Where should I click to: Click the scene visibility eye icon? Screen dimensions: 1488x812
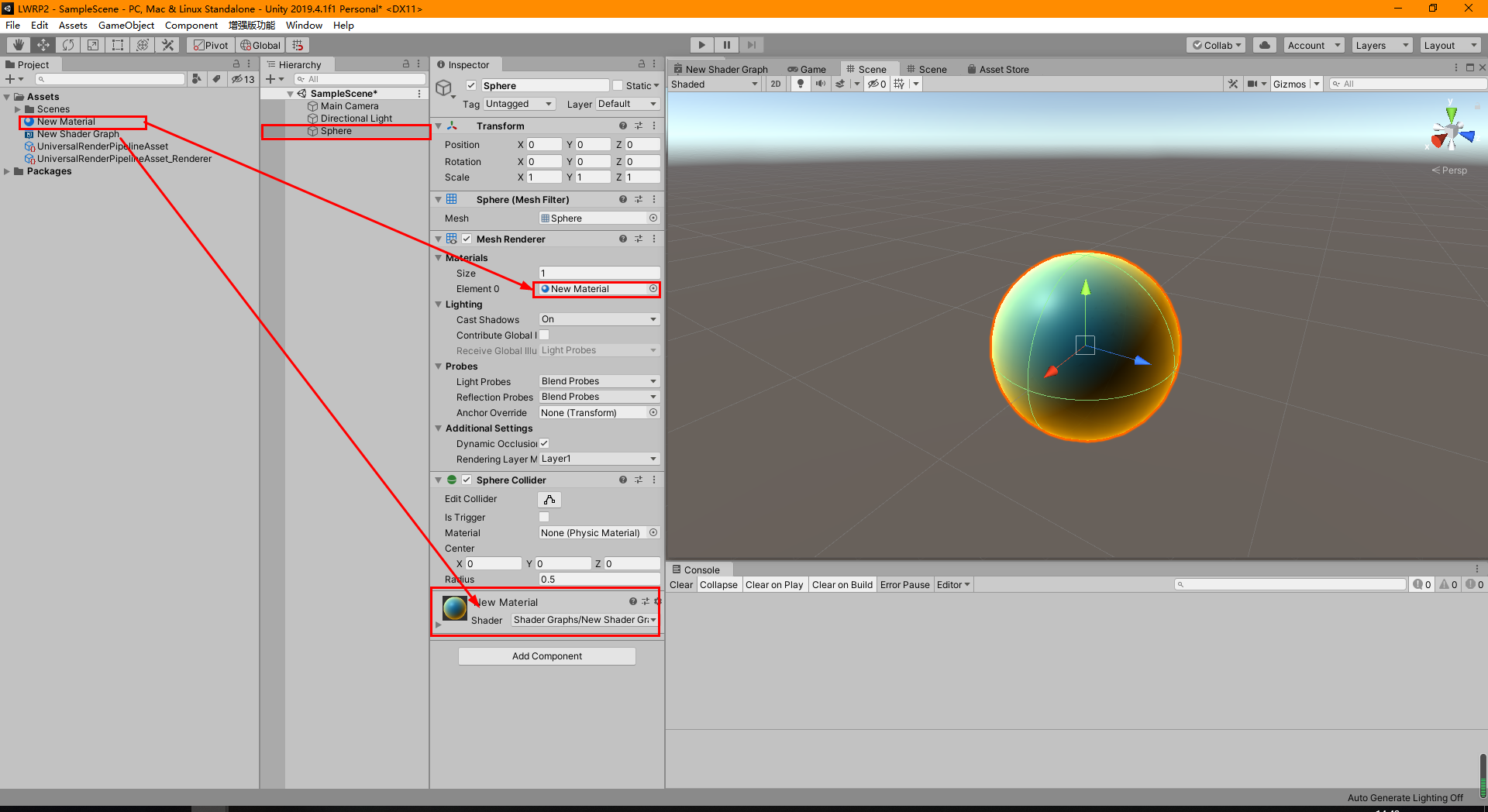click(873, 83)
